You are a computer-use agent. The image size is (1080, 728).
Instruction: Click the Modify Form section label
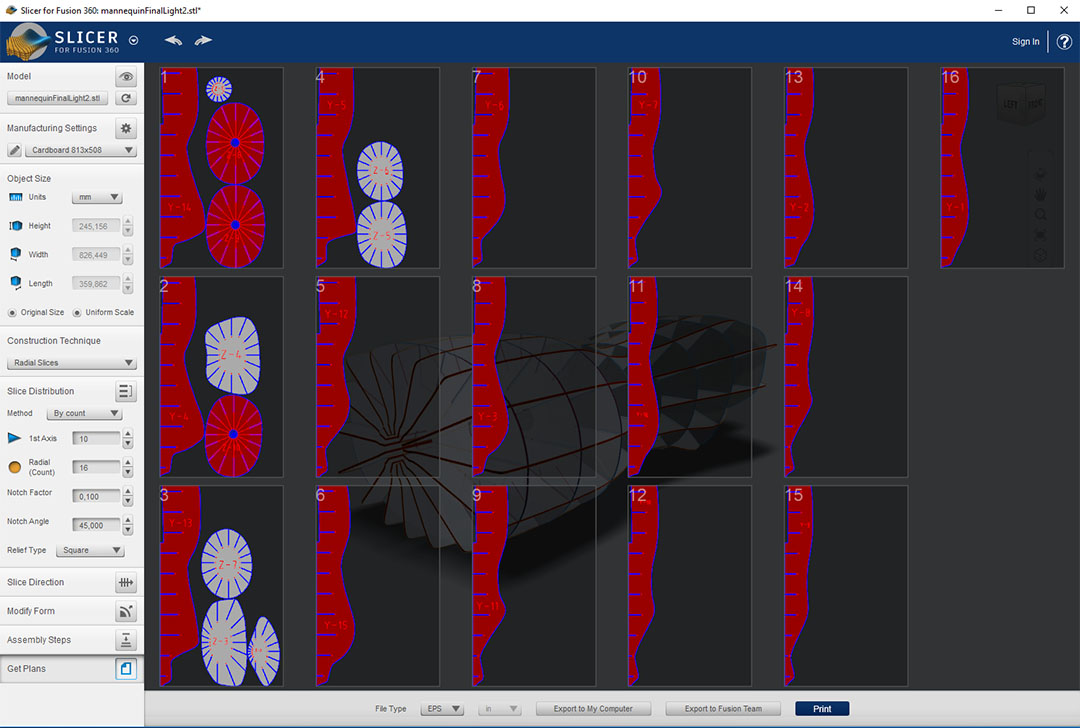[30, 611]
